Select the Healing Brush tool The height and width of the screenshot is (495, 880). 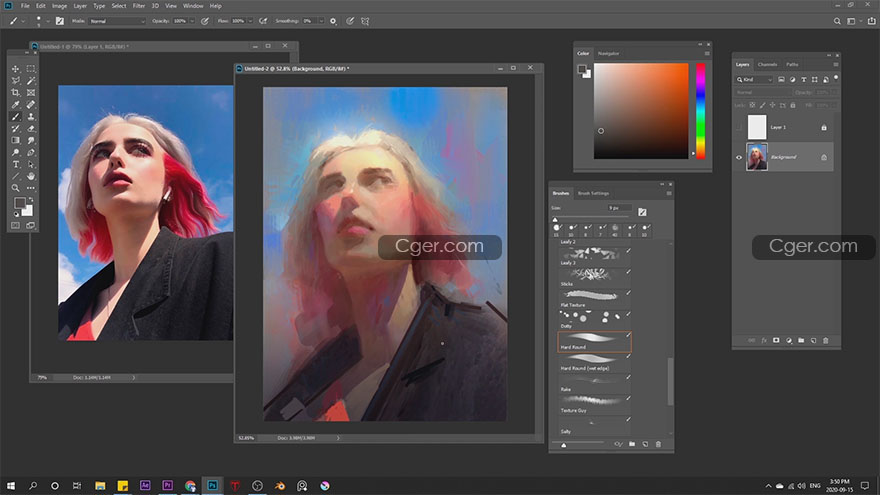click(31, 104)
